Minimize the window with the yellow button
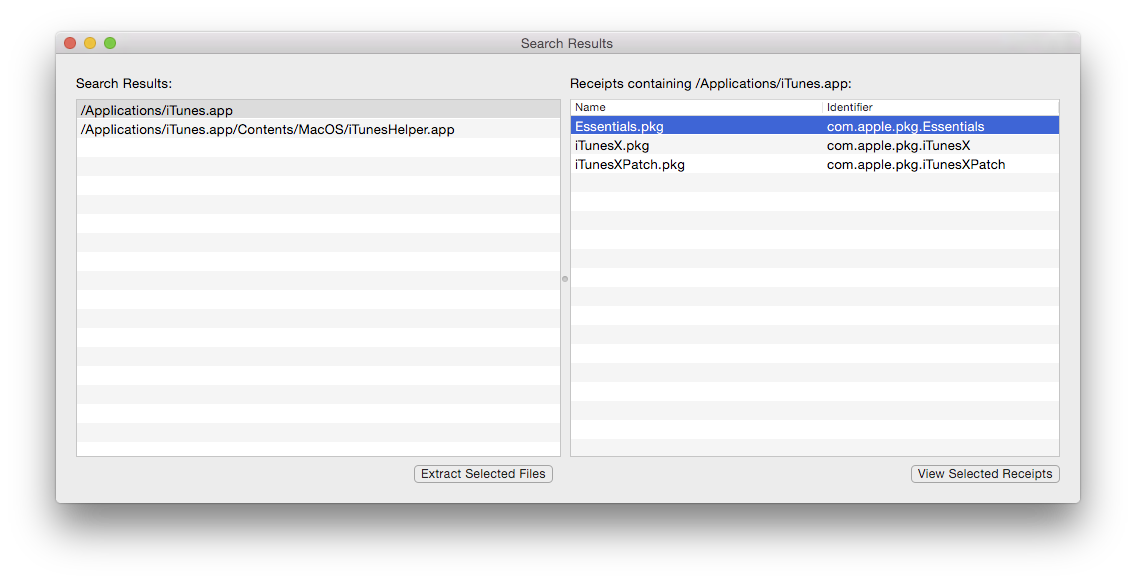 [90, 43]
